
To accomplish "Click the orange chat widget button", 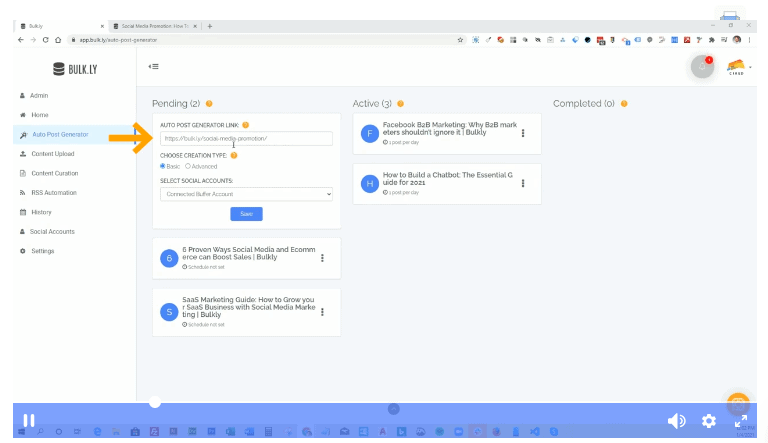I will 738,404.
